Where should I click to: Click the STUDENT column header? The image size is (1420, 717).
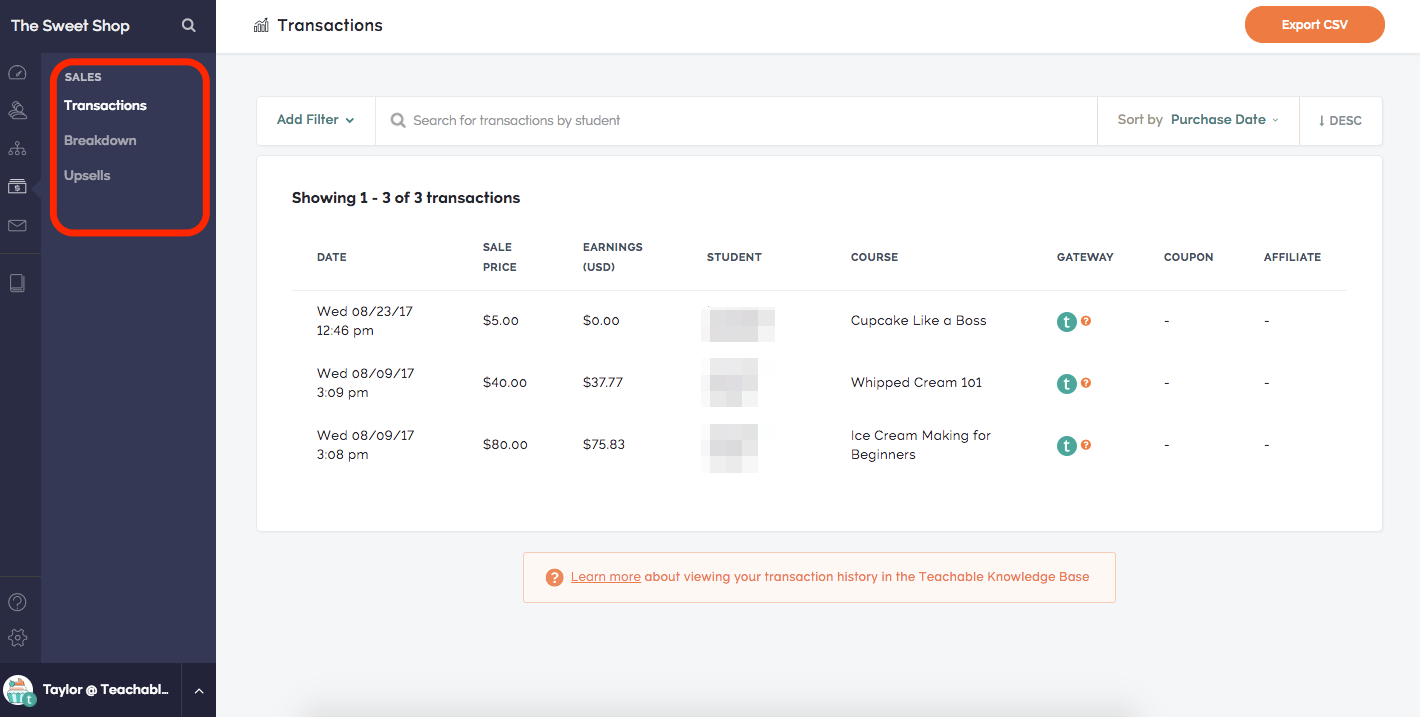point(734,257)
